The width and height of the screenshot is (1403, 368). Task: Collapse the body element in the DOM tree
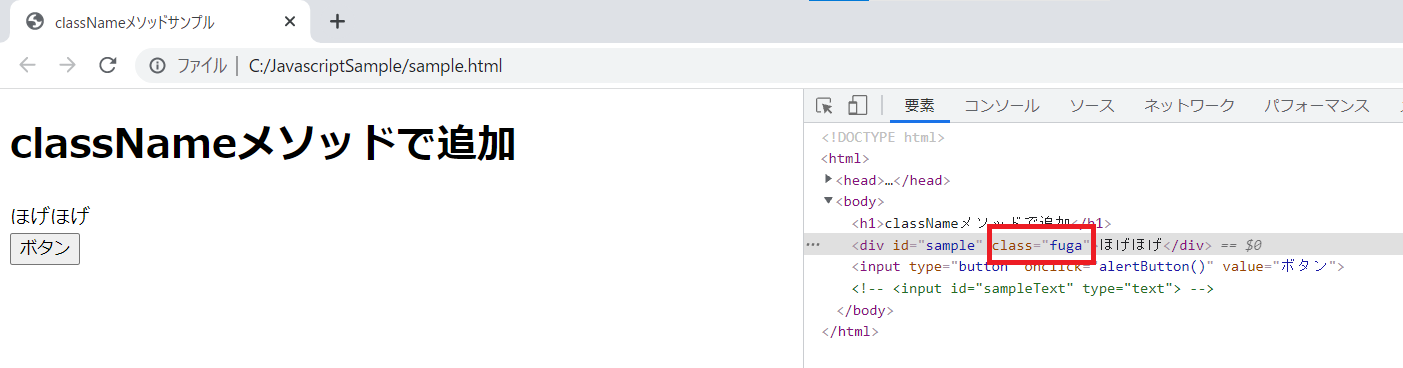point(828,201)
